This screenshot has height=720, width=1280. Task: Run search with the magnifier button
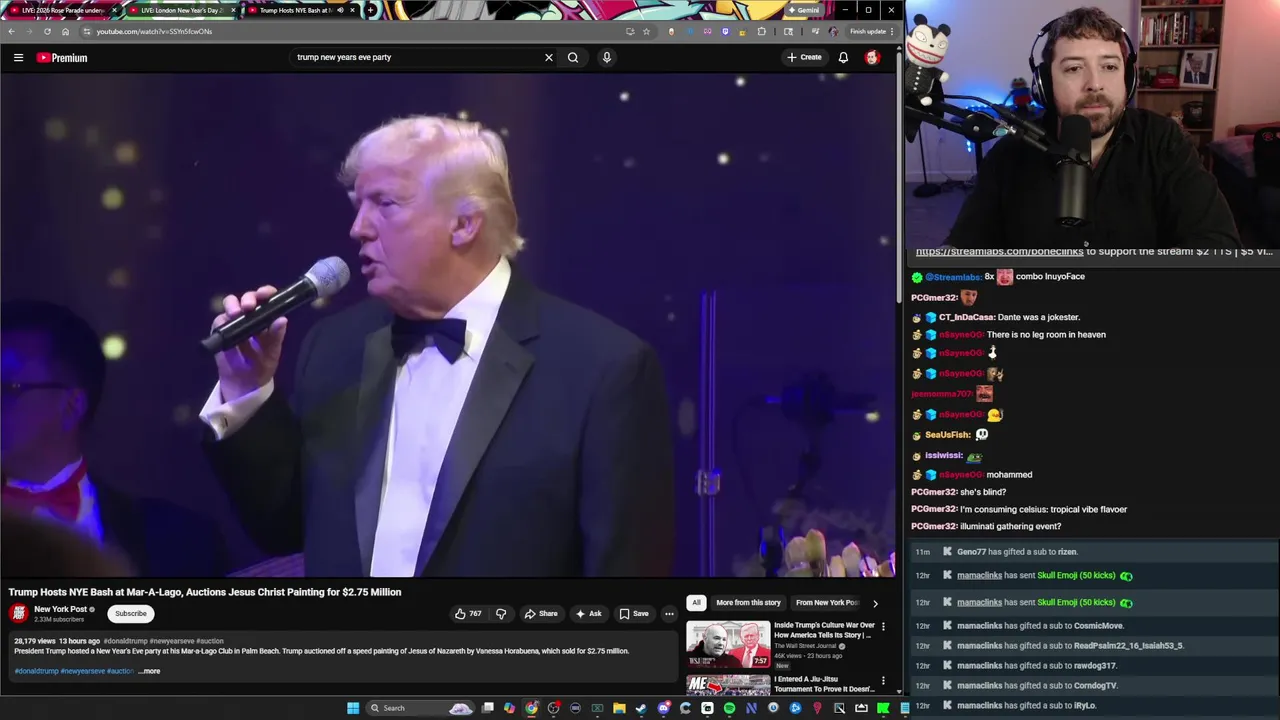pos(573,57)
